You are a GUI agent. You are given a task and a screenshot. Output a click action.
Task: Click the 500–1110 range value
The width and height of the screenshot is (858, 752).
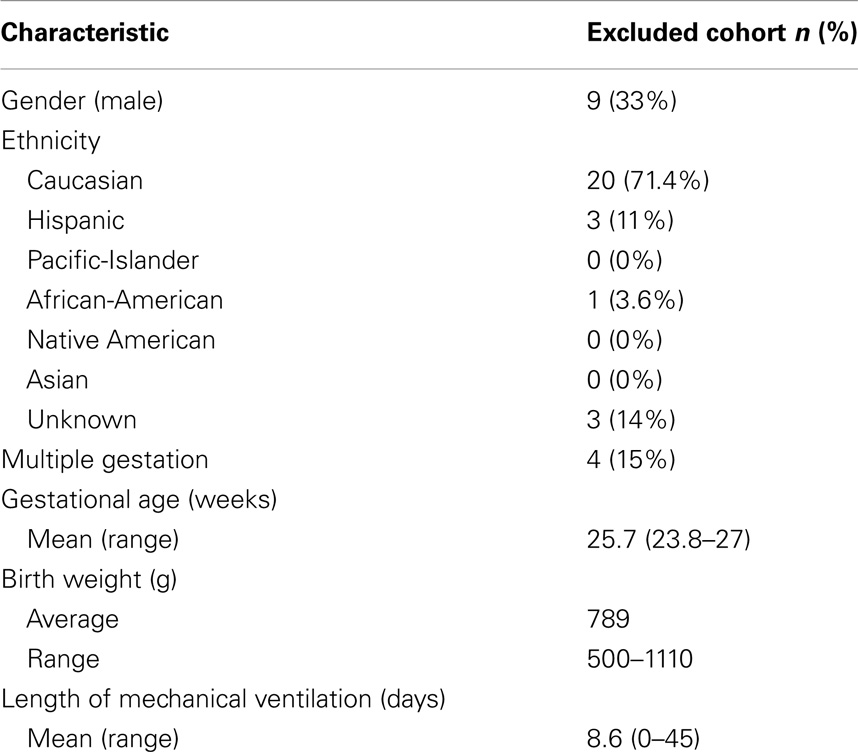click(640, 659)
